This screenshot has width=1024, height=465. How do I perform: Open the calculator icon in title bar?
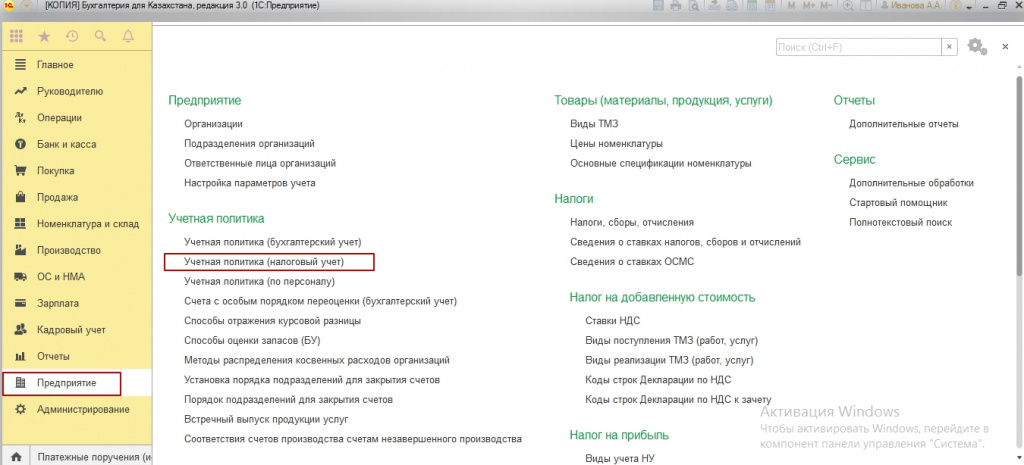pos(752,5)
